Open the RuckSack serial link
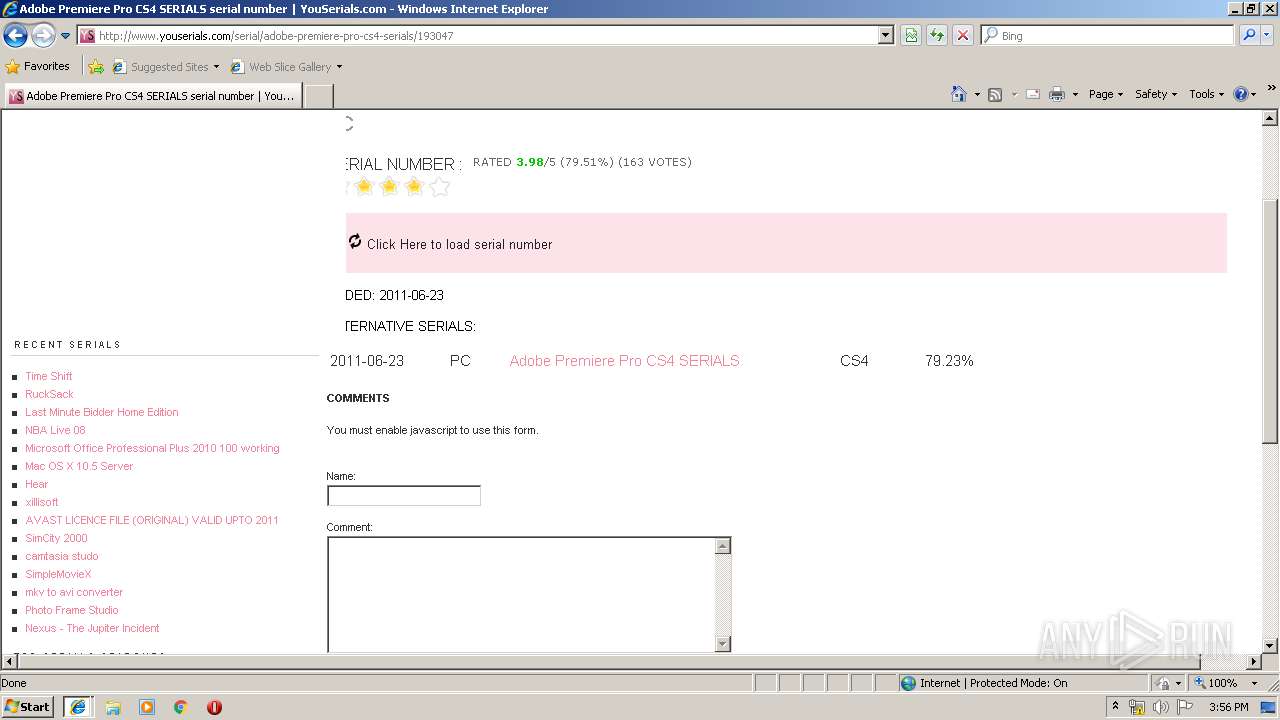 (49, 394)
